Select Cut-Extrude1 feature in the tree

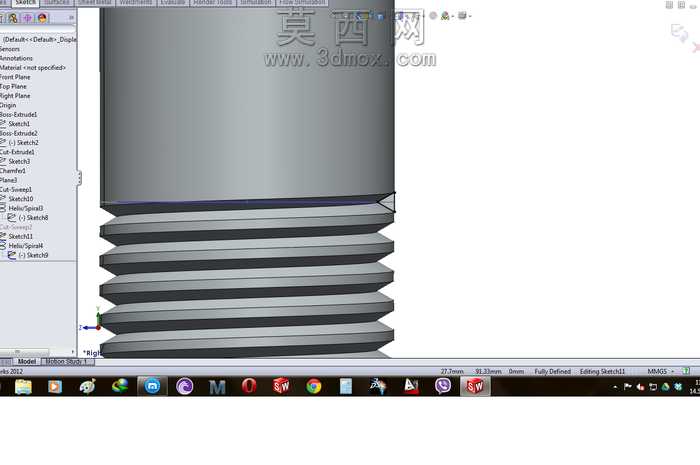[17, 152]
